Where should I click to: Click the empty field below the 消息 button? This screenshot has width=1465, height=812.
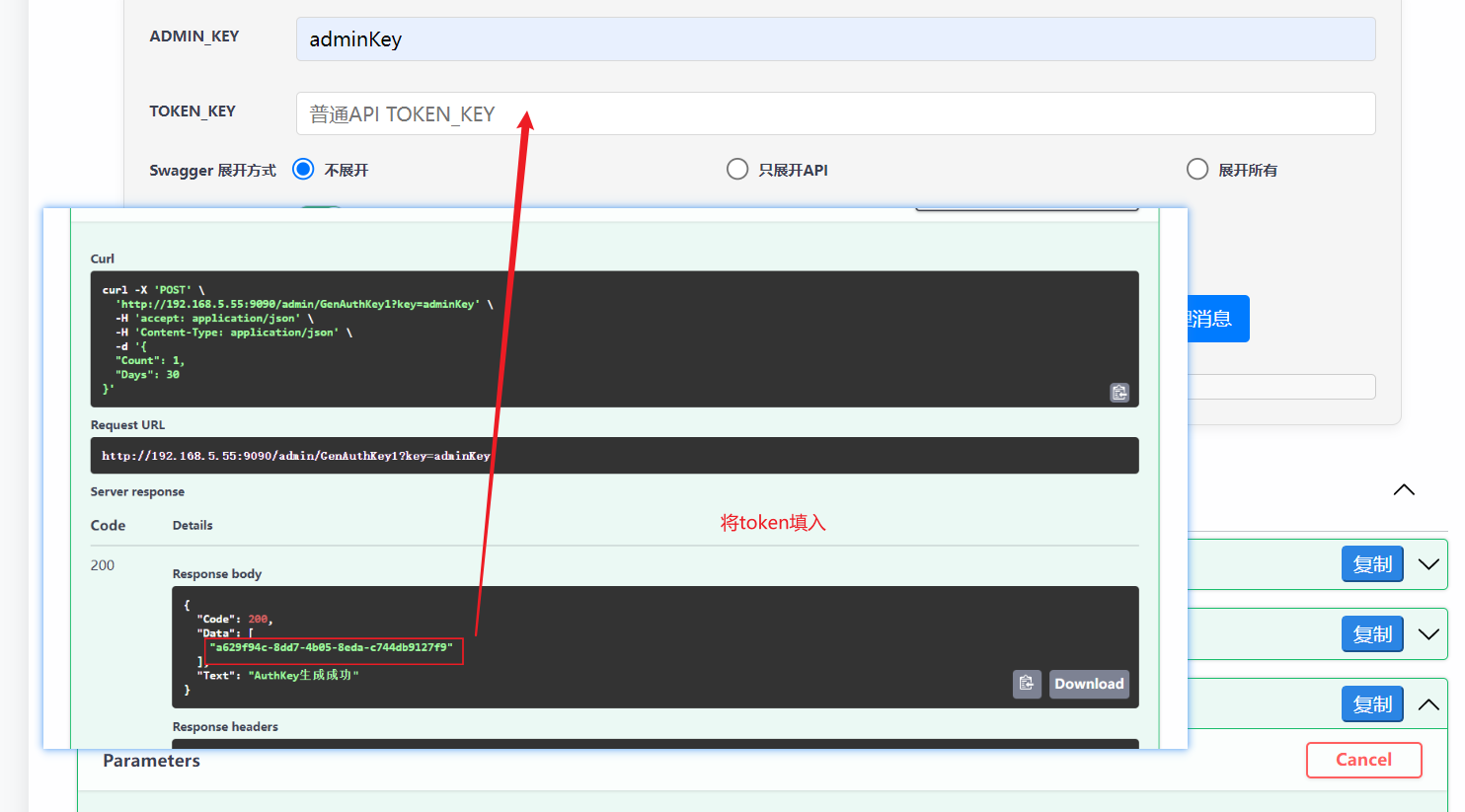(1281, 387)
